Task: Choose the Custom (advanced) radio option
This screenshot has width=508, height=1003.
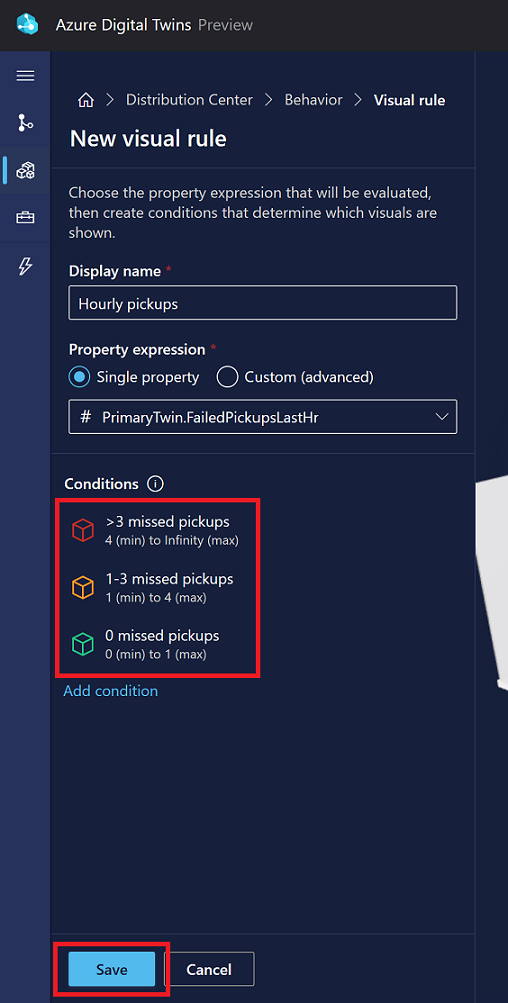Action: tap(227, 377)
